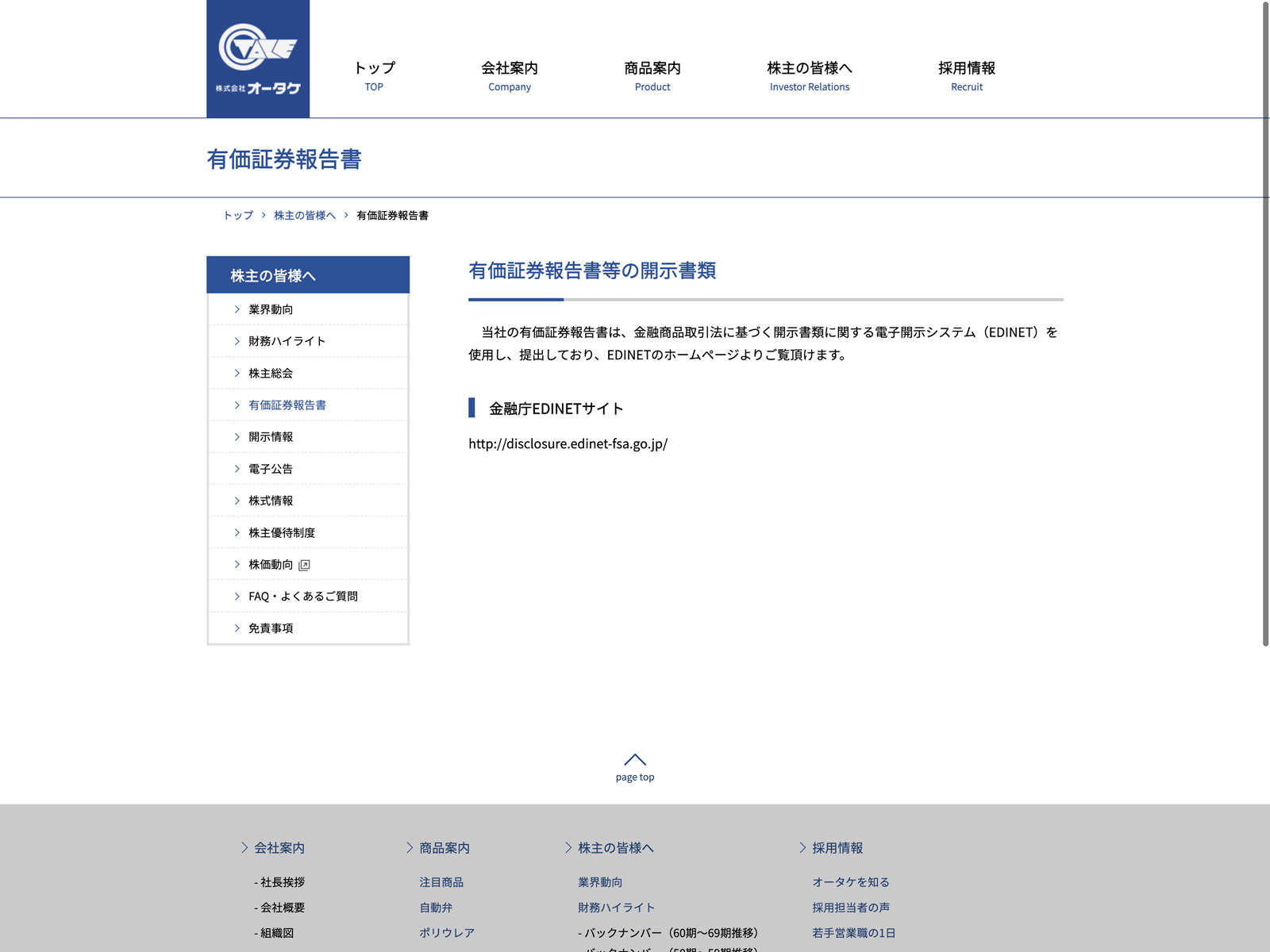Click chevron before 業界動向 in sidebar

[237, 309]
